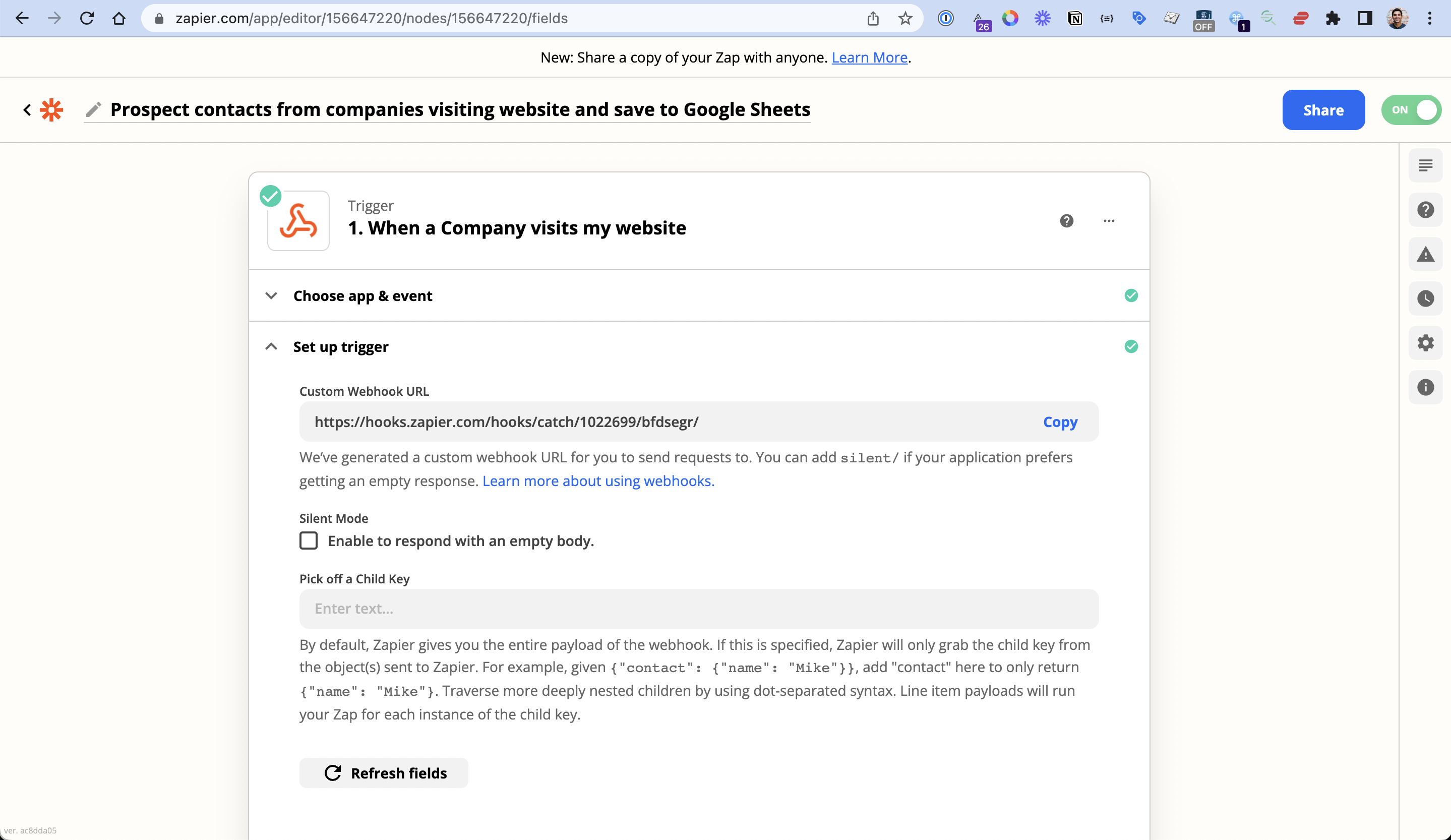This screenshot has width=1451, height=840.
Task: Open the Learn More link in banner
Action: click(x=870, y=57)
